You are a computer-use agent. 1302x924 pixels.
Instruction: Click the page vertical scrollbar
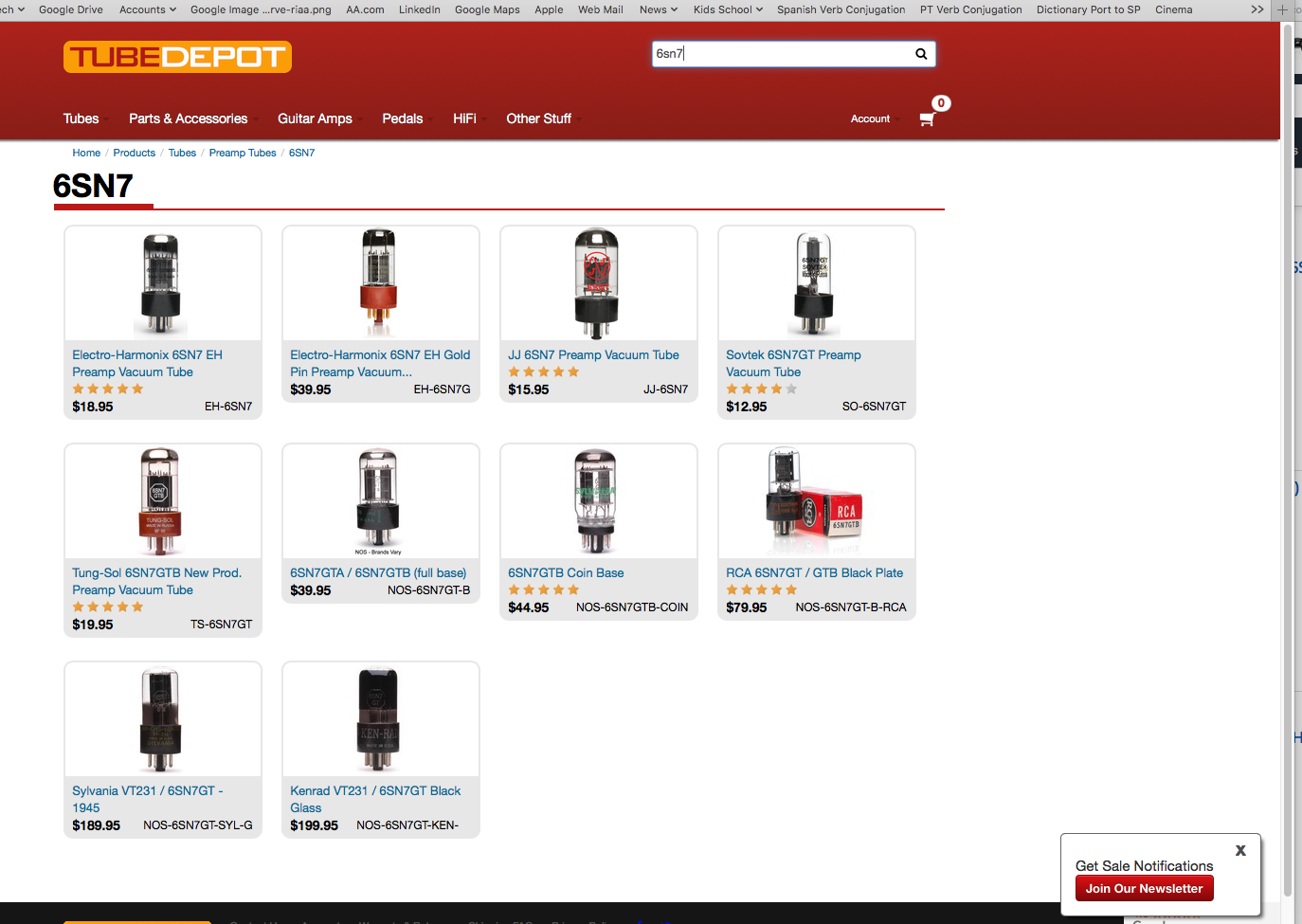pos(1287,460)
